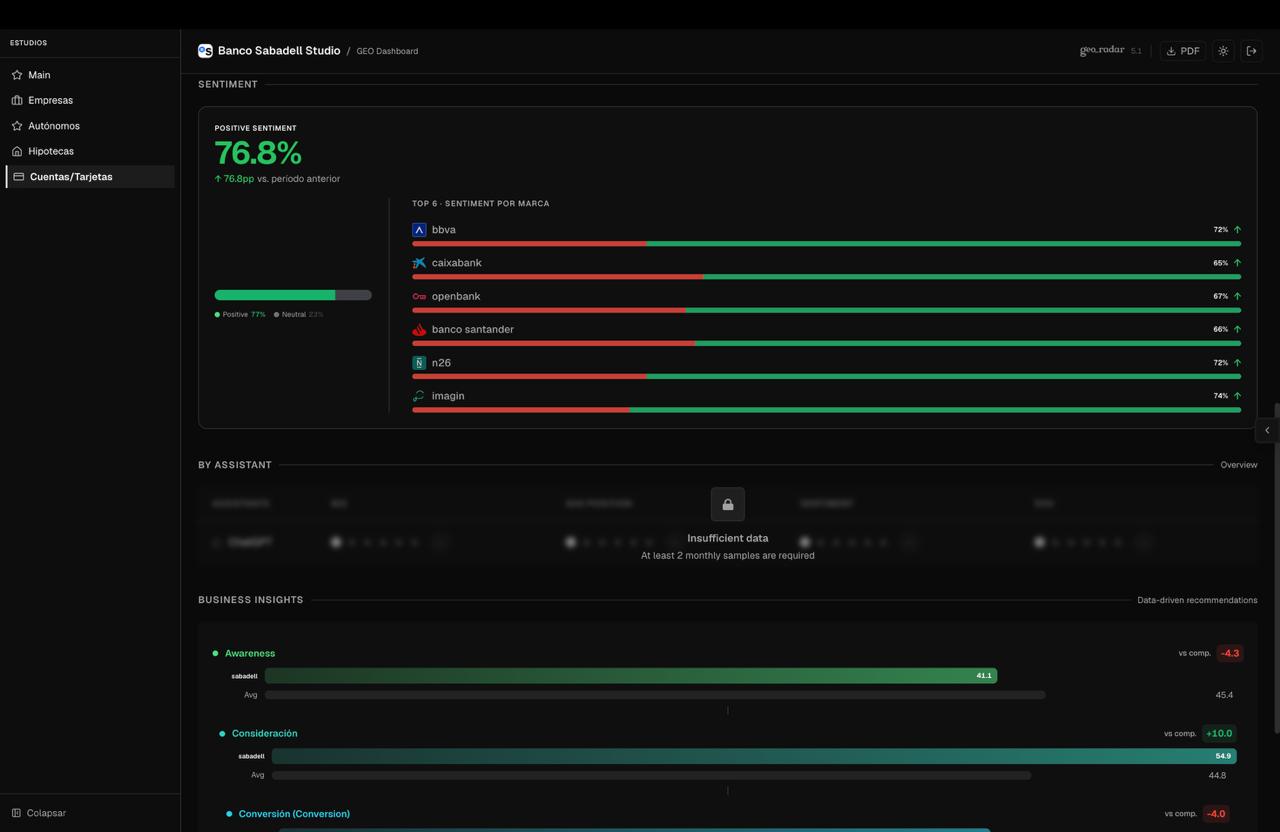
Task: Click the logout icon in header
Action: click(1251, 51)
